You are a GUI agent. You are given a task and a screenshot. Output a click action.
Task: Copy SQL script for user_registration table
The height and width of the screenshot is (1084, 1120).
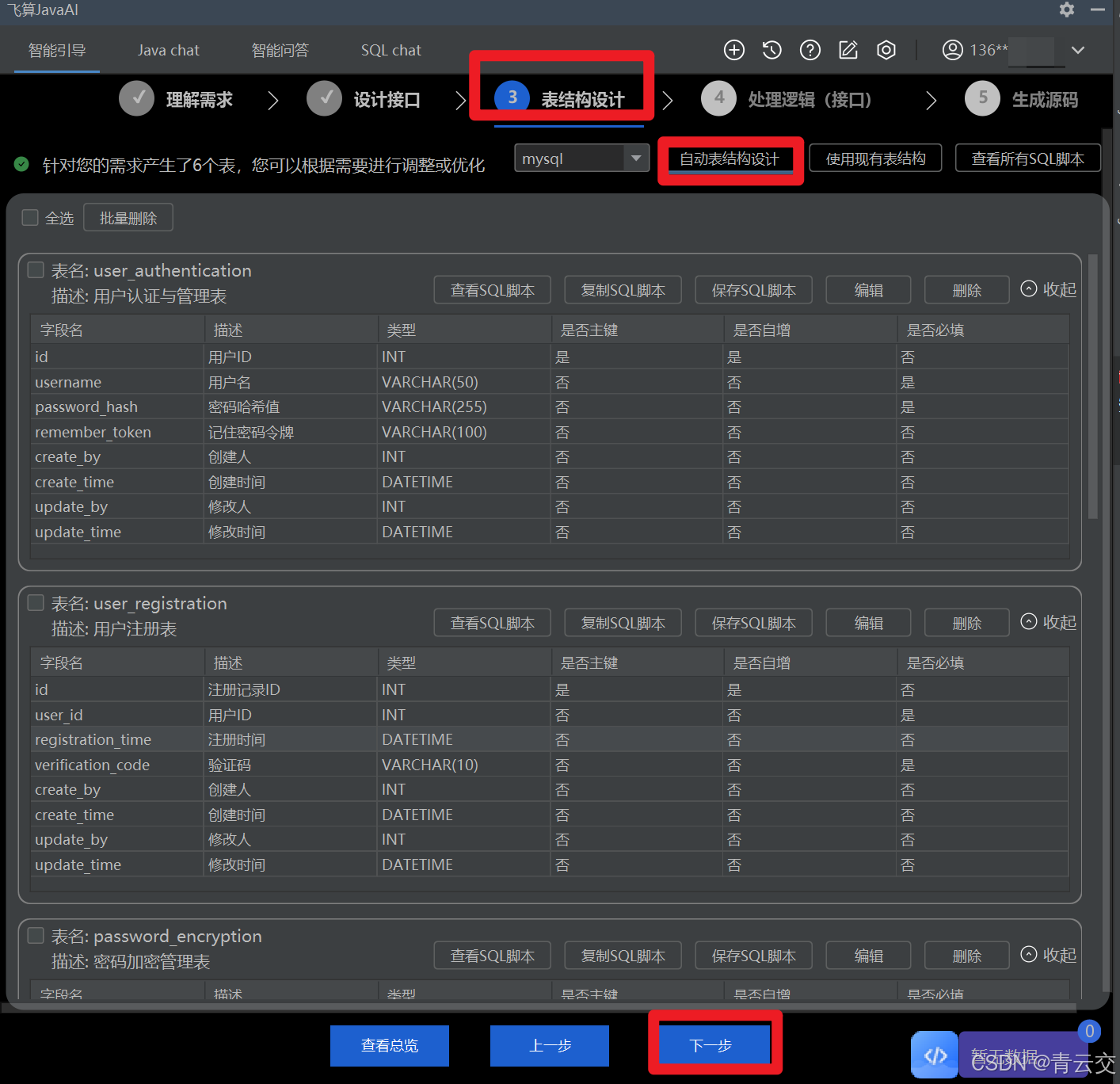[623, 623]
